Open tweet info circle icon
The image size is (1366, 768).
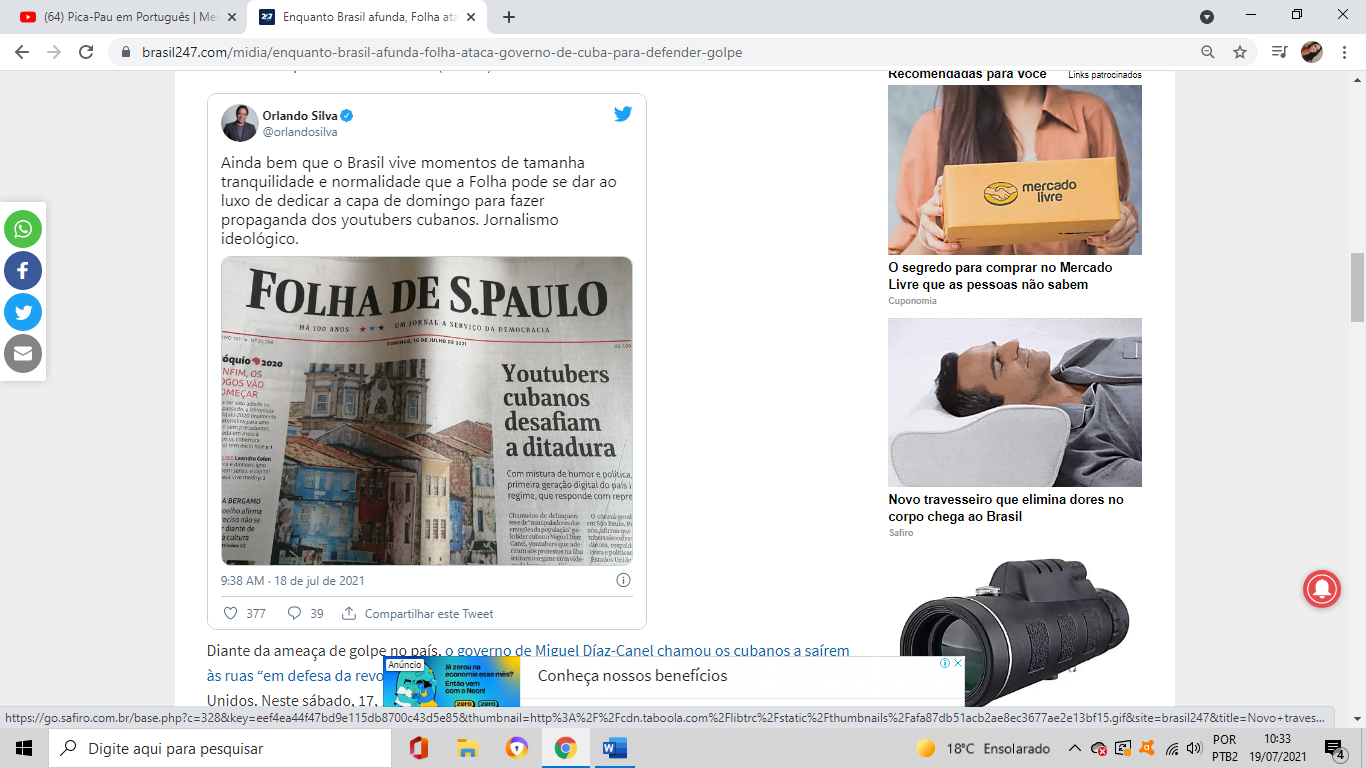coord(623,580)
